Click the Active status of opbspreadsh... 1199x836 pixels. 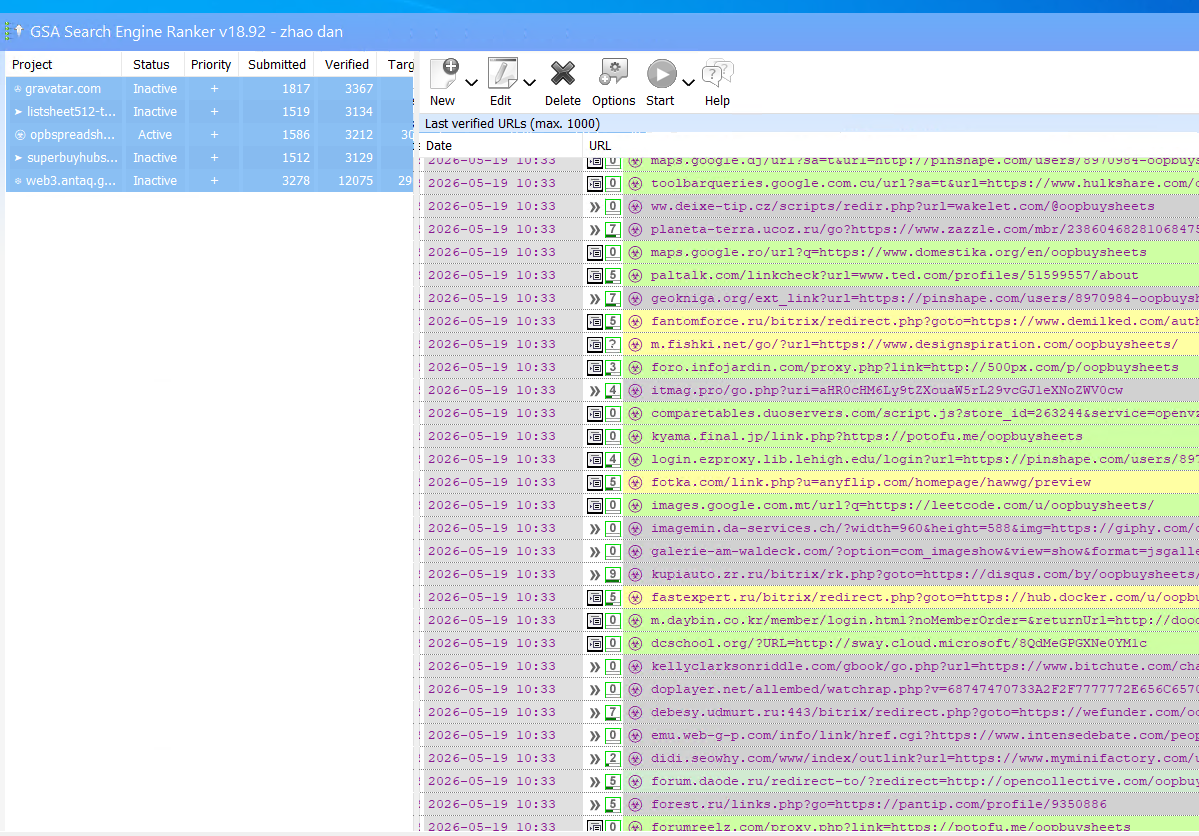(154, 135)
